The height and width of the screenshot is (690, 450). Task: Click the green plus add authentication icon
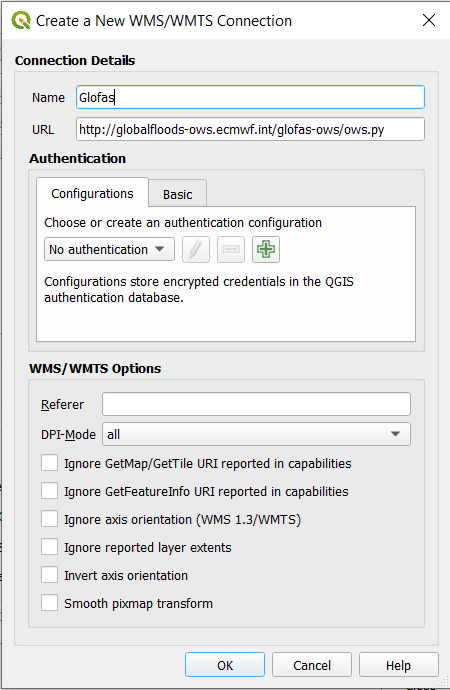tap(266, 250)
